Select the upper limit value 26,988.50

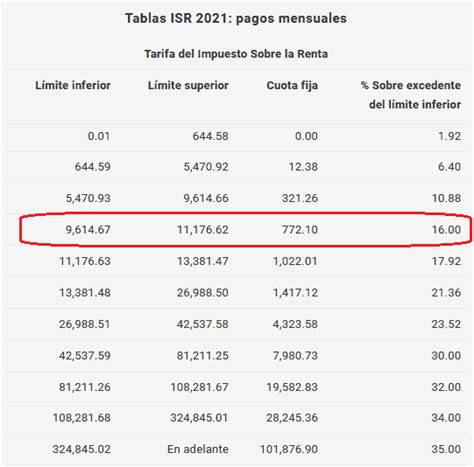203,293
